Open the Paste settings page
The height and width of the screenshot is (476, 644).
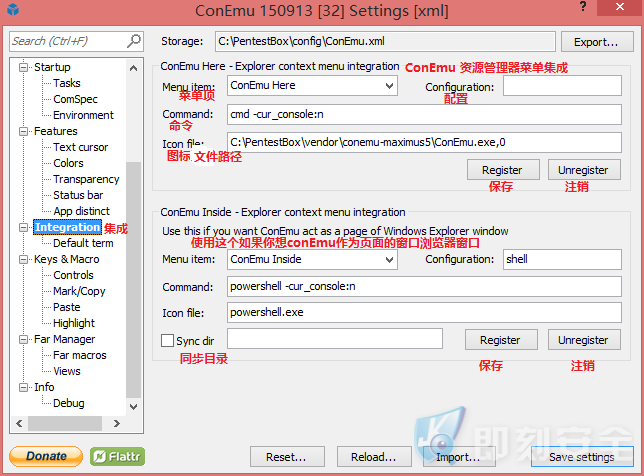(67, 307)
